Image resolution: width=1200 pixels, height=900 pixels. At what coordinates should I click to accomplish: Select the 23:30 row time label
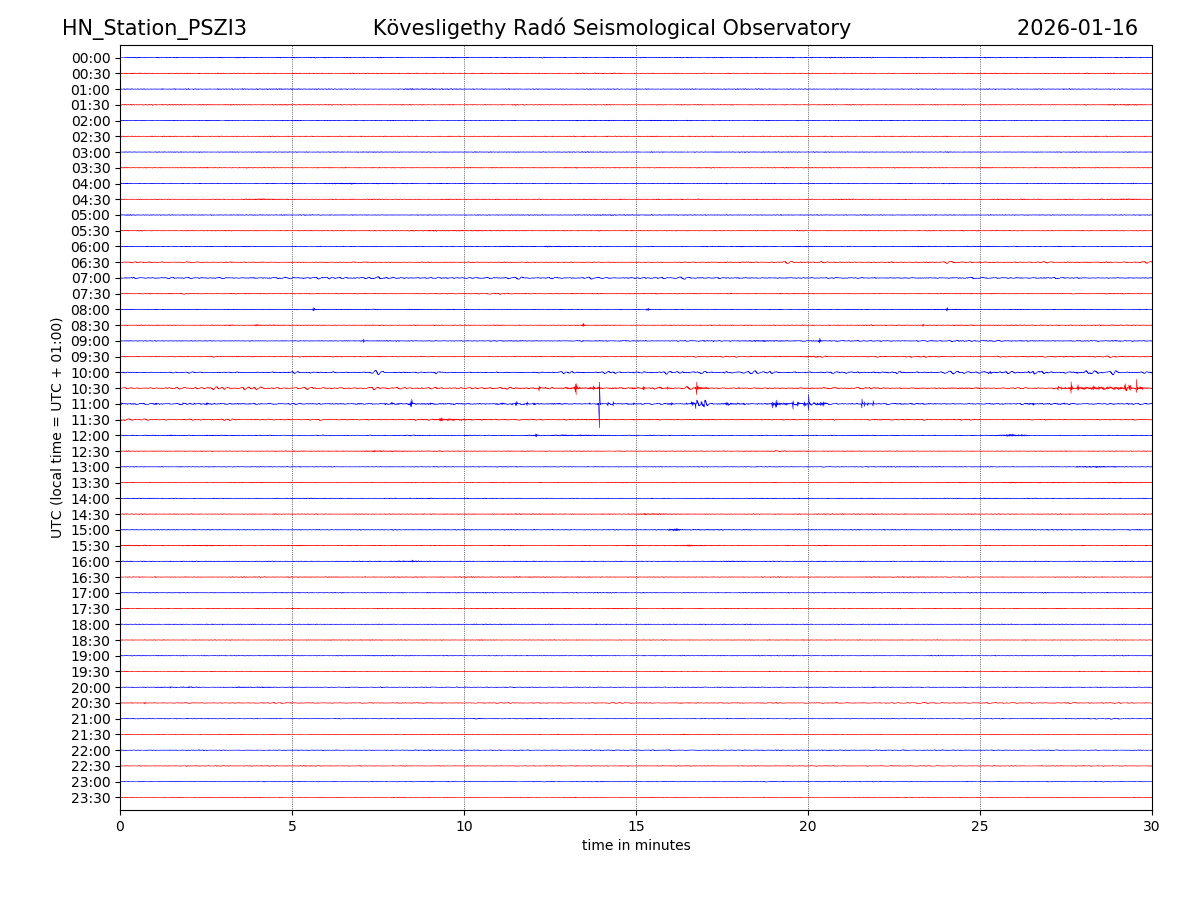coord(91,798)
